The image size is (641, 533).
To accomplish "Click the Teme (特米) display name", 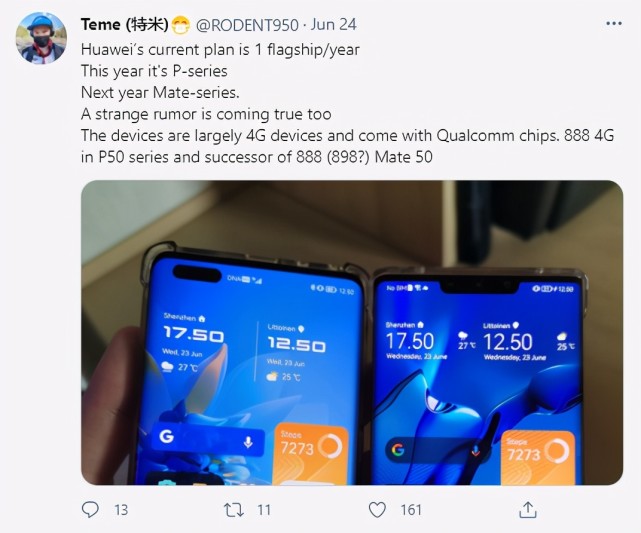I will (x=125, y=25).
